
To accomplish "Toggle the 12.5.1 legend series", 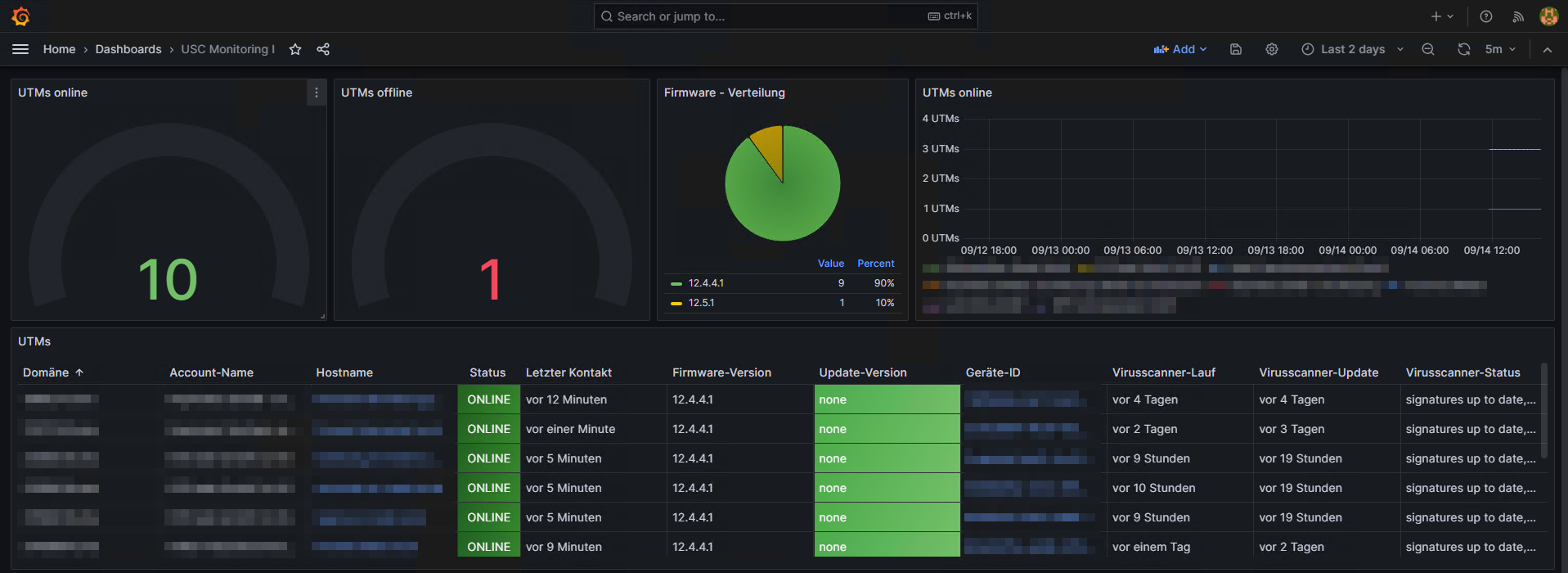I will point(701,303).
